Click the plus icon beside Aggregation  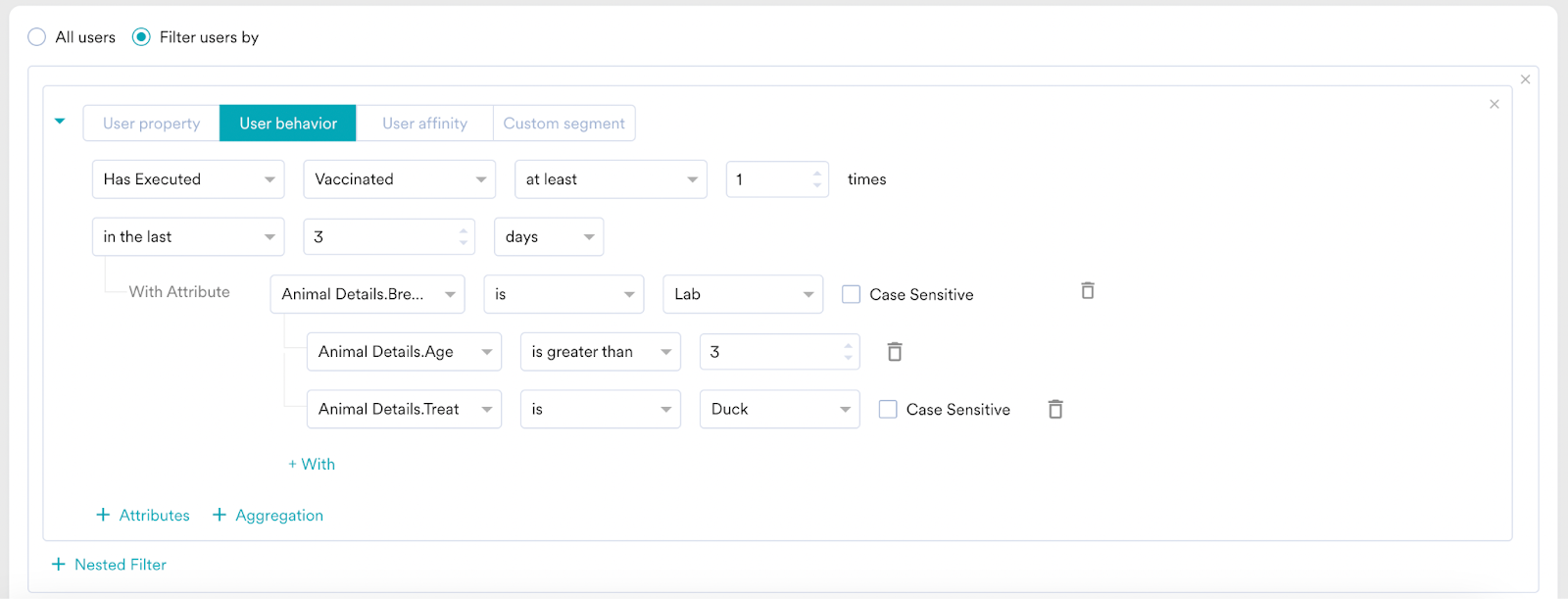pyautogui.click(x=220, y=515)
